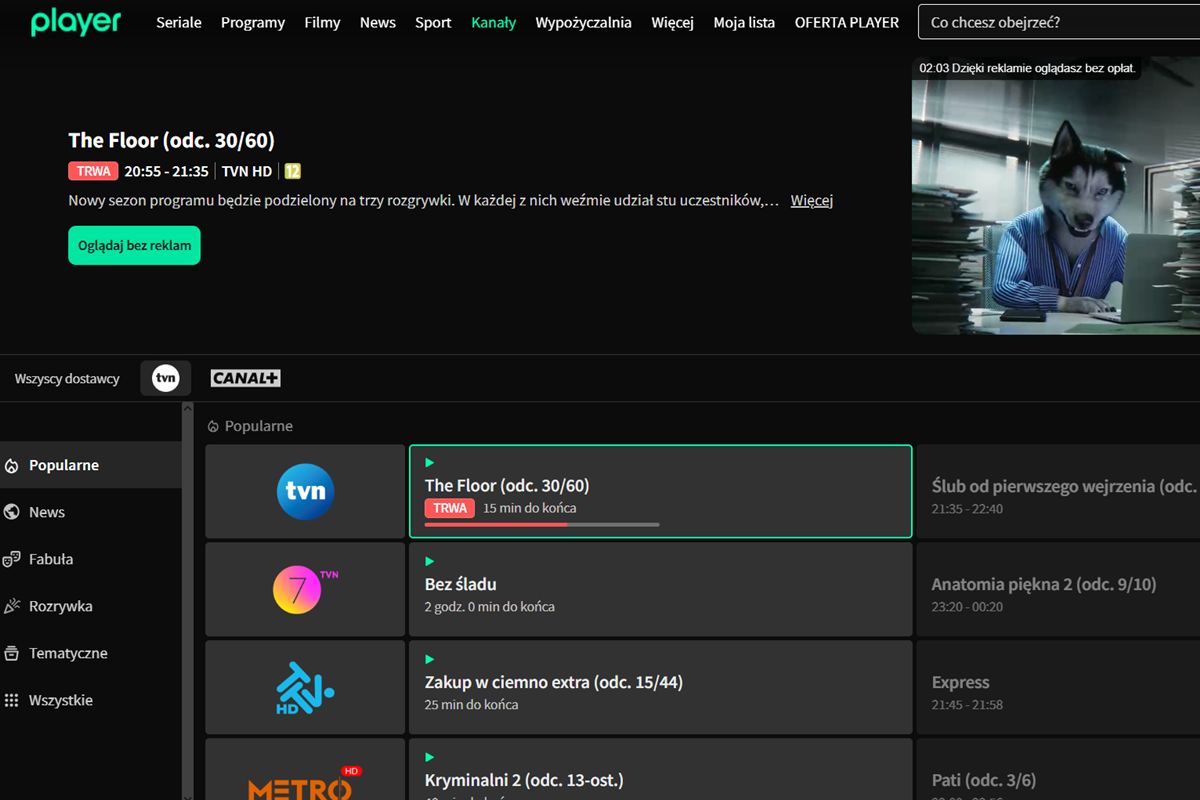Open OFERTA PLAYER from top navigation

pos(846,22)
